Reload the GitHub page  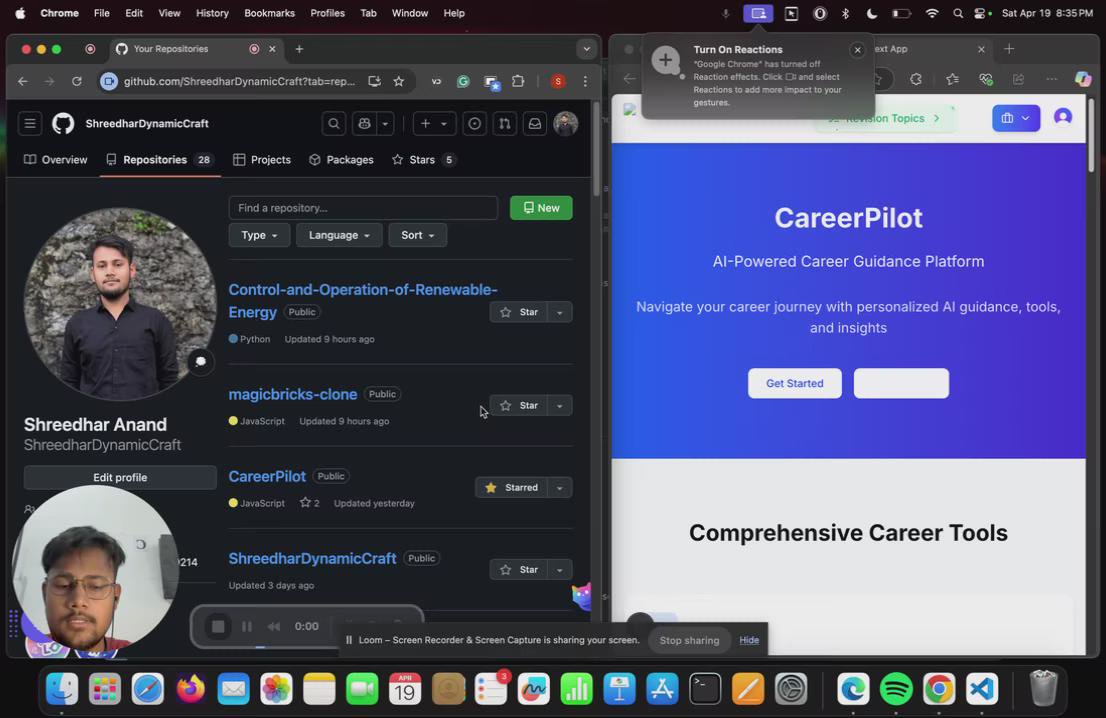pyautogui.click(x=76, y=81)
